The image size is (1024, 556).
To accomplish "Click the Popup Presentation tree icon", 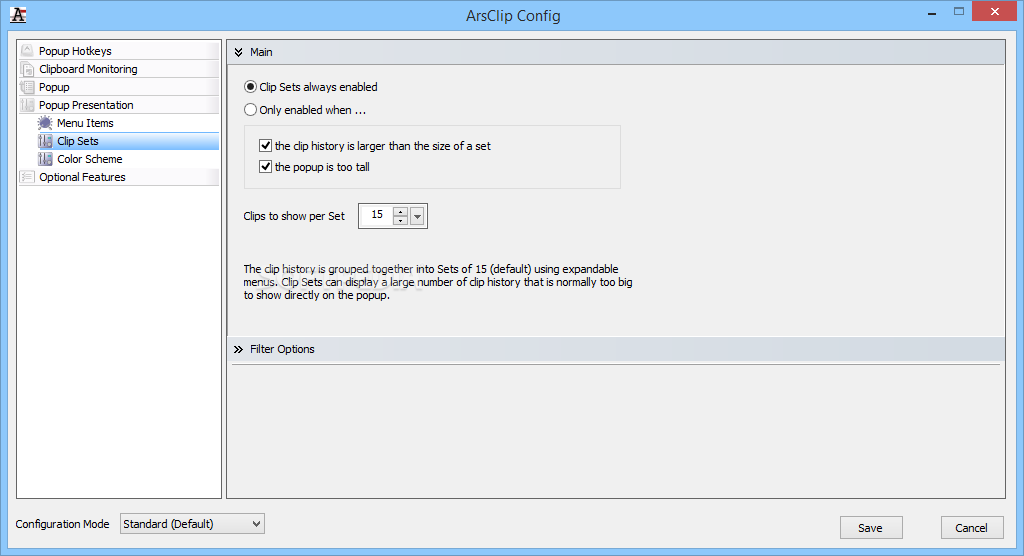I will 27,105.
